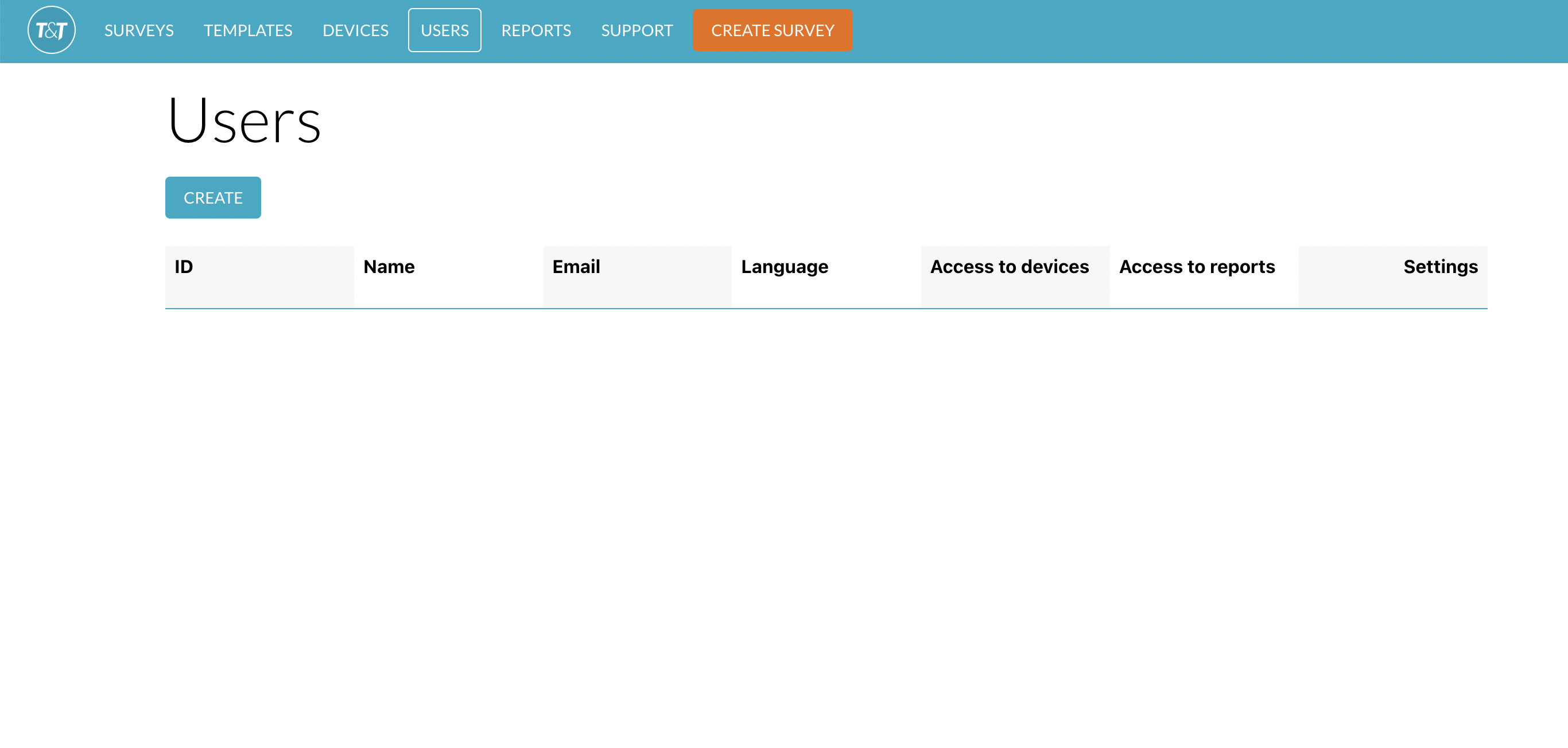Open the Devices tab
The height and width of the screenshot is (748, 1568).
355,30
